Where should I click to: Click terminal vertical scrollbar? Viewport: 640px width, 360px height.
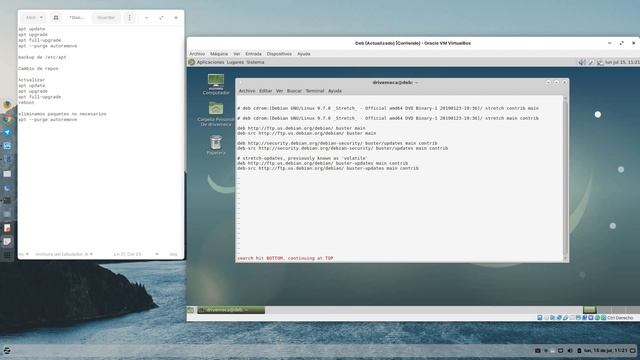[x=565, y=178]
